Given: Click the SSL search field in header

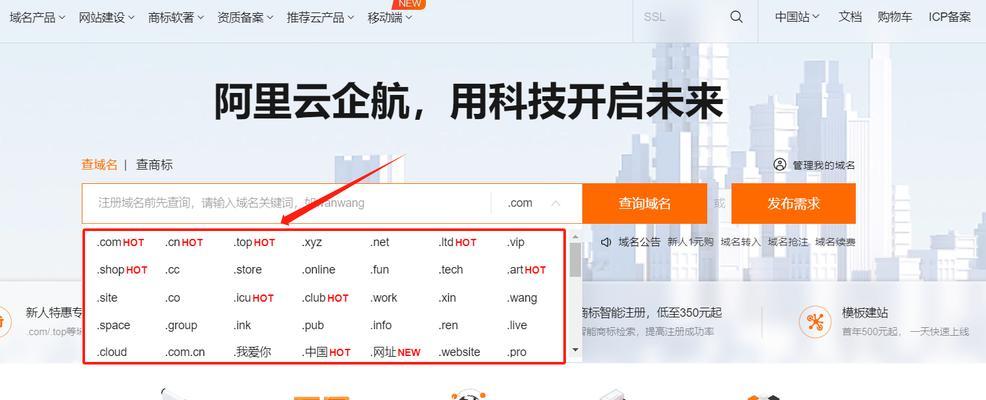Looking at the screenshot, I should pos(679,17).
